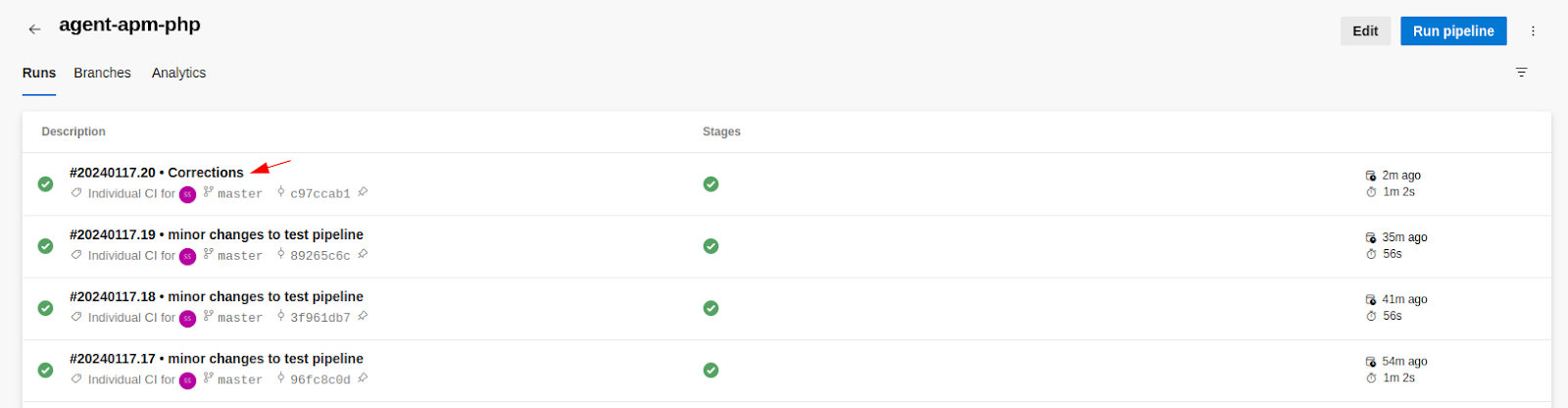1568x408 pixels.
Task: Open the runs filter icon
Action: pos(1521,73)
